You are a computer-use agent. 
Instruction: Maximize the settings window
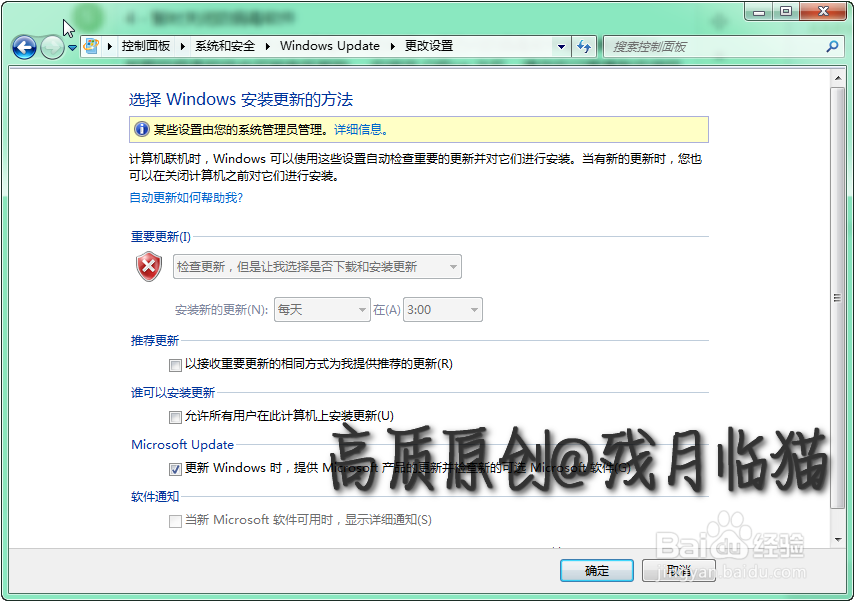[x=786, y=11]
